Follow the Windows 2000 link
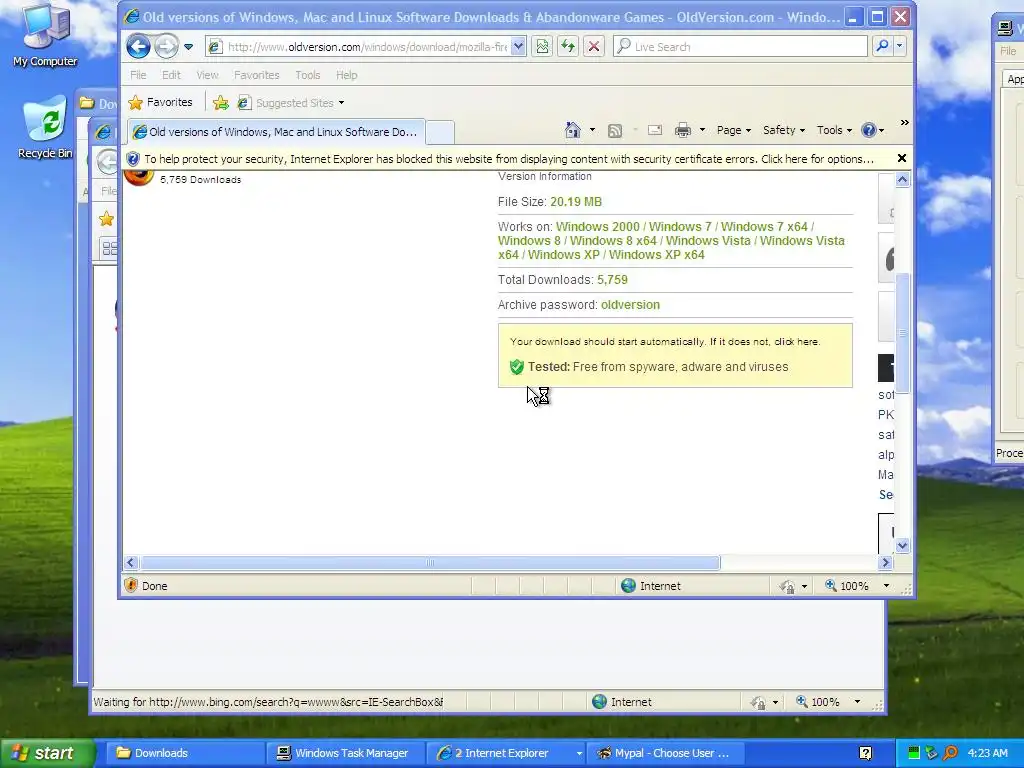This screenshot has height=768, width=1024. [x=598, y=227]
